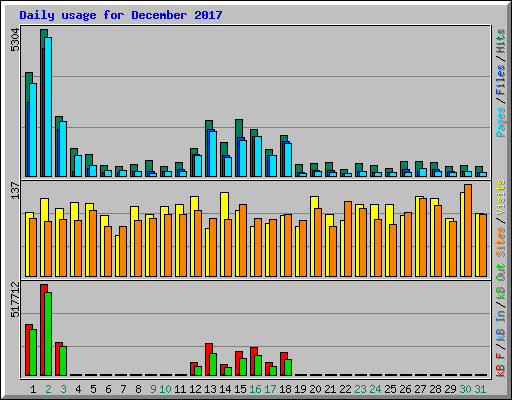The width and height of the screenshot is (512, 400).
Task: Click the red kB F bar for day 2
Action: [x=42, y=330]
